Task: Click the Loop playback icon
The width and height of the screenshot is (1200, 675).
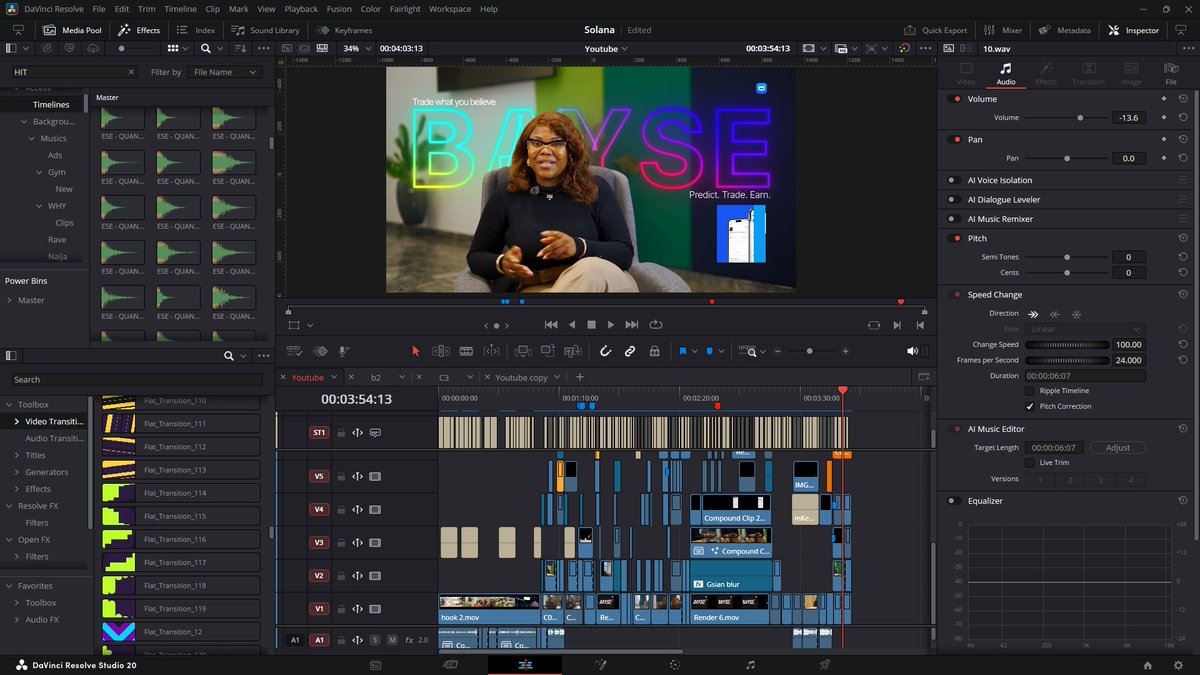Action: [656, 325]
